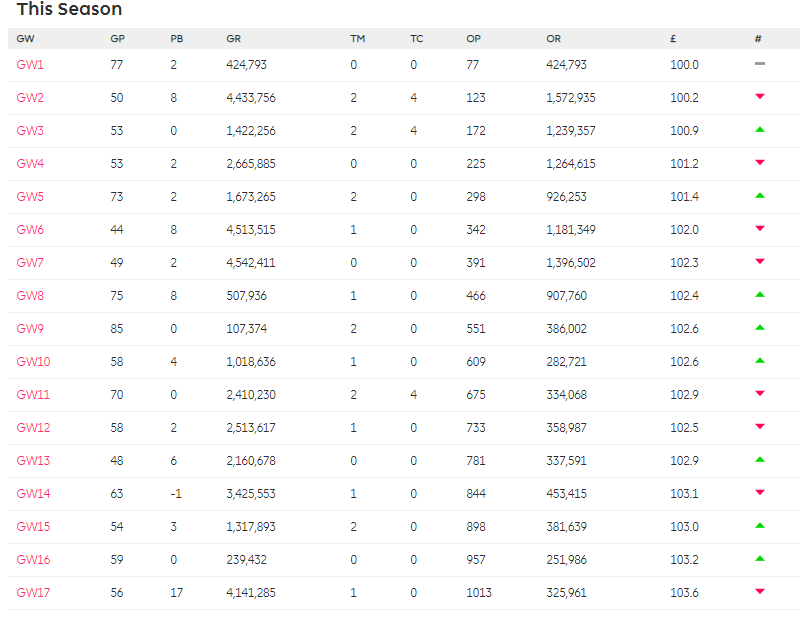Go to the GW5 gameweek link
808x619 pixels.
pyautogui.click(x=30, y=196)
